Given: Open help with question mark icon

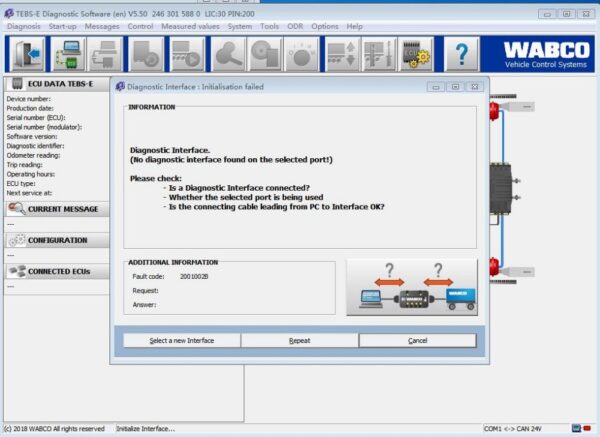Looking at the screenshot, I should pyautogui.click(x=462, y=54).
